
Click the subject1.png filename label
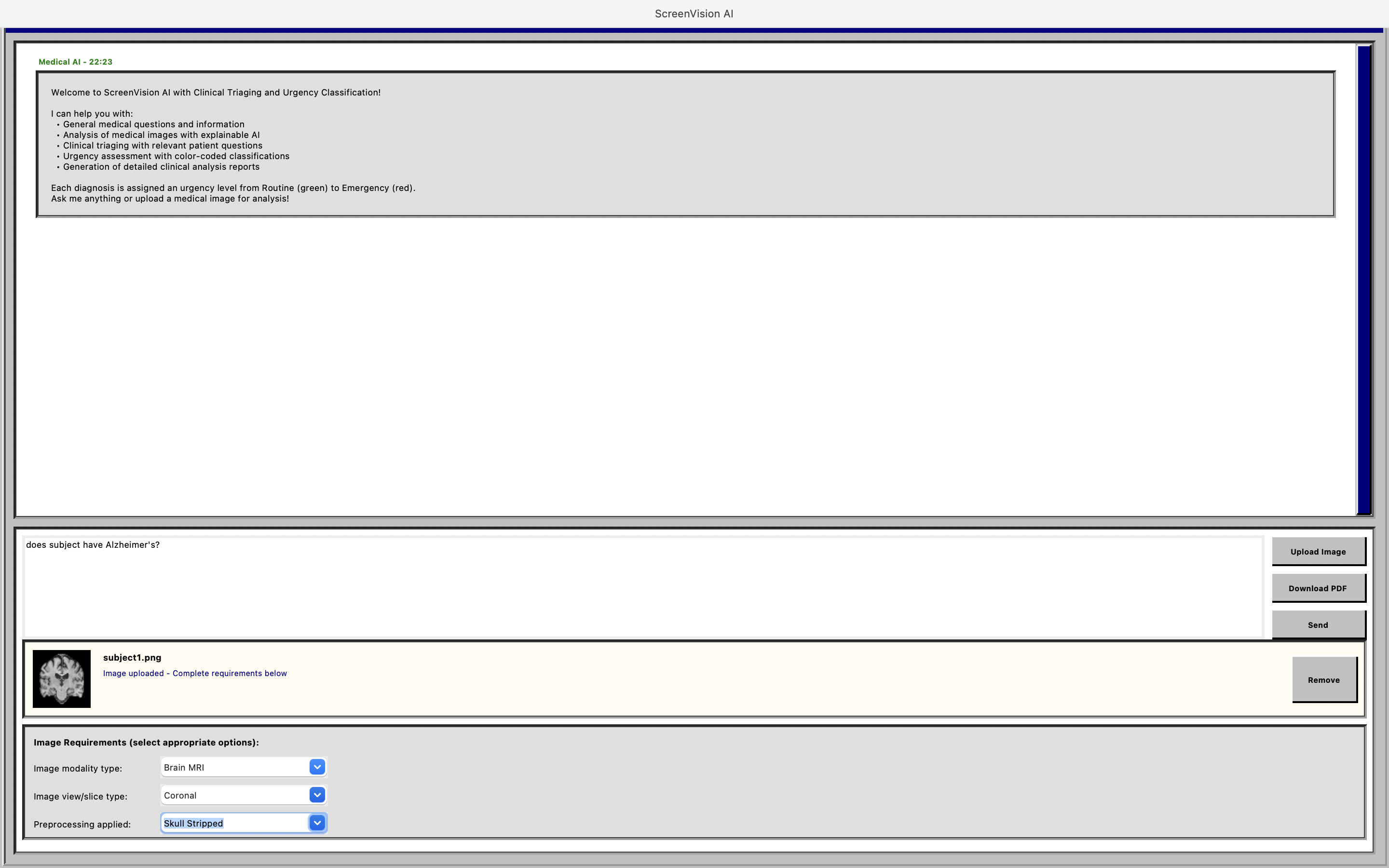(x=132, y=657)
